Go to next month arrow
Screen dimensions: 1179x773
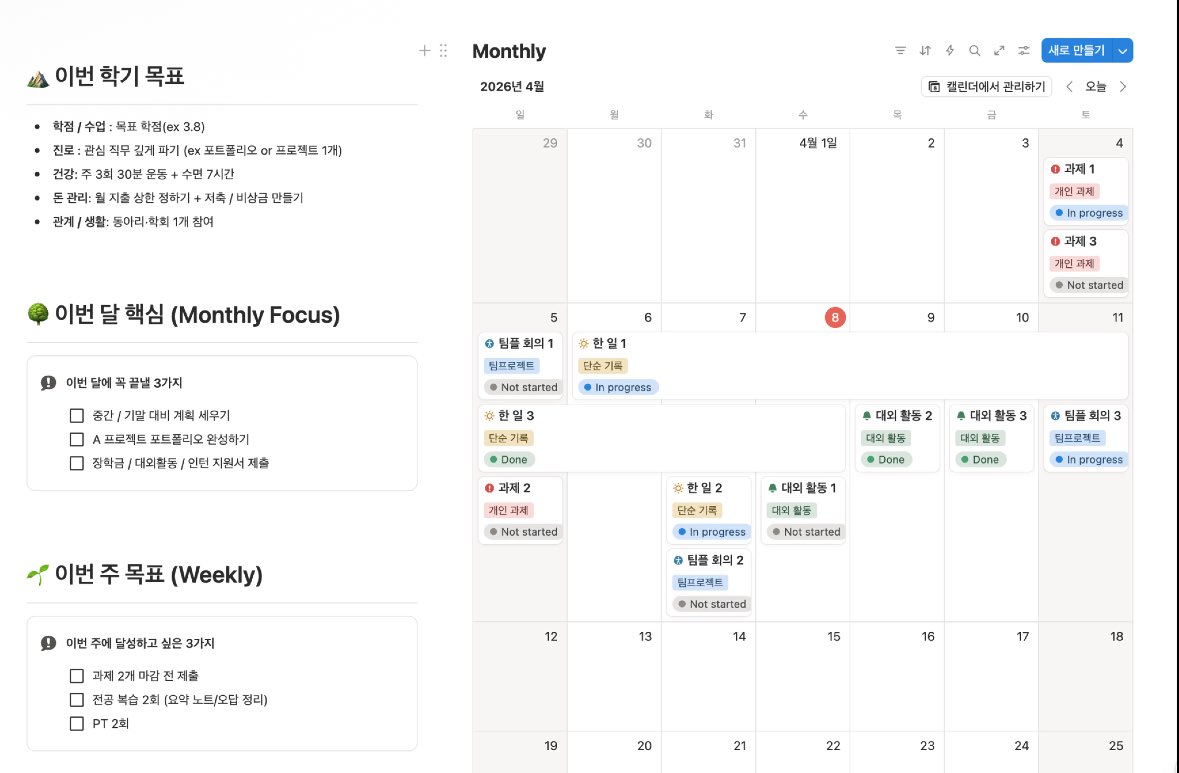tap(1123, 86)
